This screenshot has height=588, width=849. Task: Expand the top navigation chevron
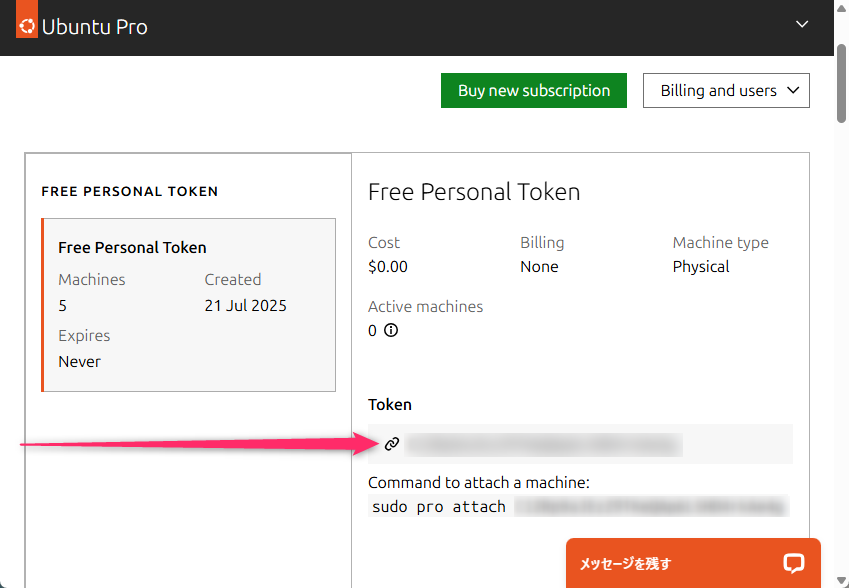tap(802, 24)
